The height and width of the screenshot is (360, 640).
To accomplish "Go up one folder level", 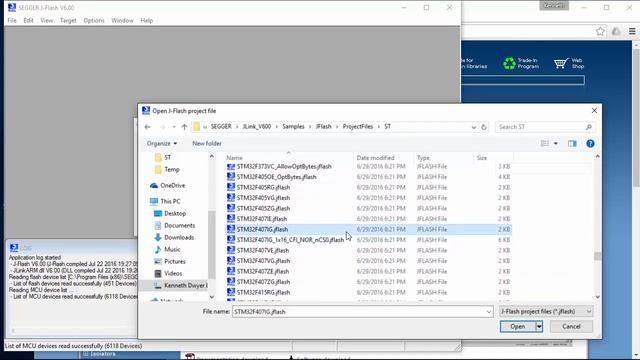I will 184,127.
